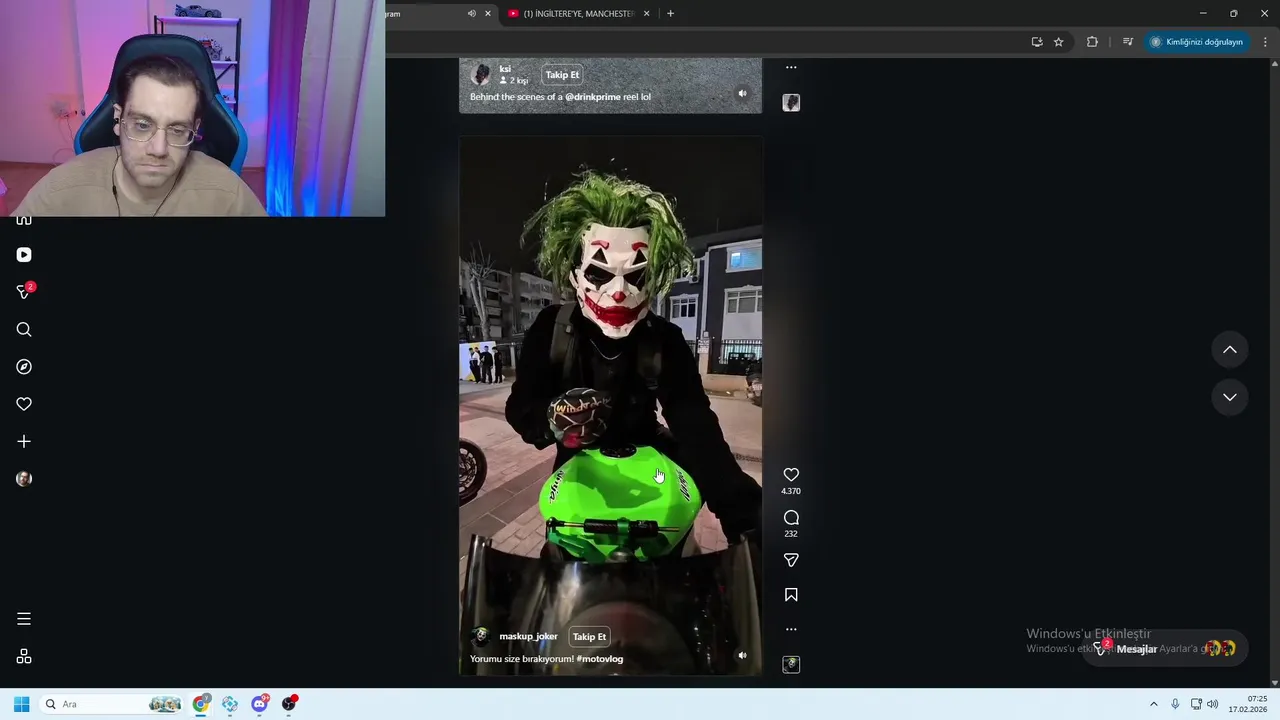Image resolution: width=1280 pixels, height=720 pixels.
Task: Open Chrome extensions puzzle menu
Action: (1092, 42)
